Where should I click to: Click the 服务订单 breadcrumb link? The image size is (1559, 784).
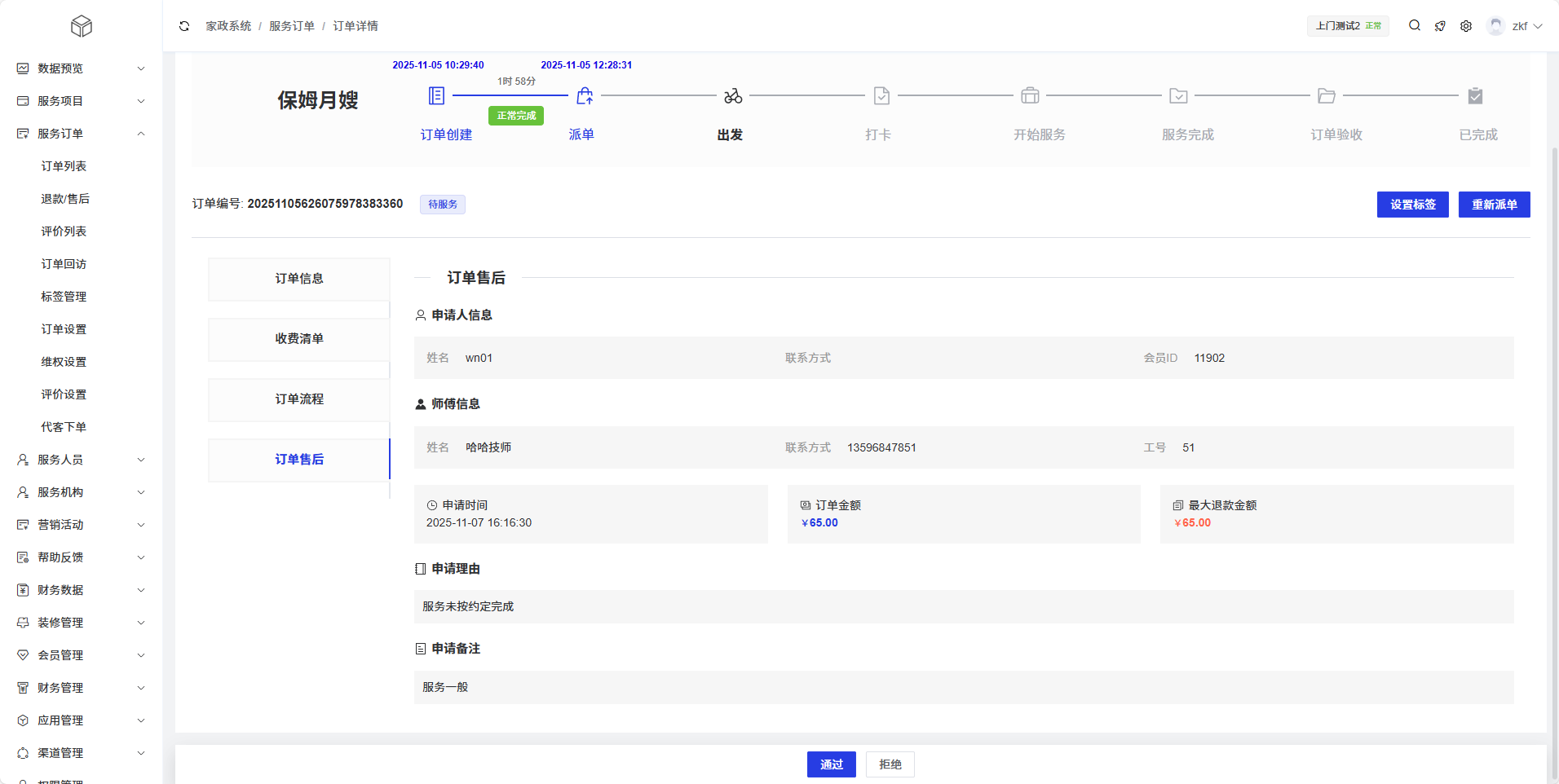pos(292,26)
